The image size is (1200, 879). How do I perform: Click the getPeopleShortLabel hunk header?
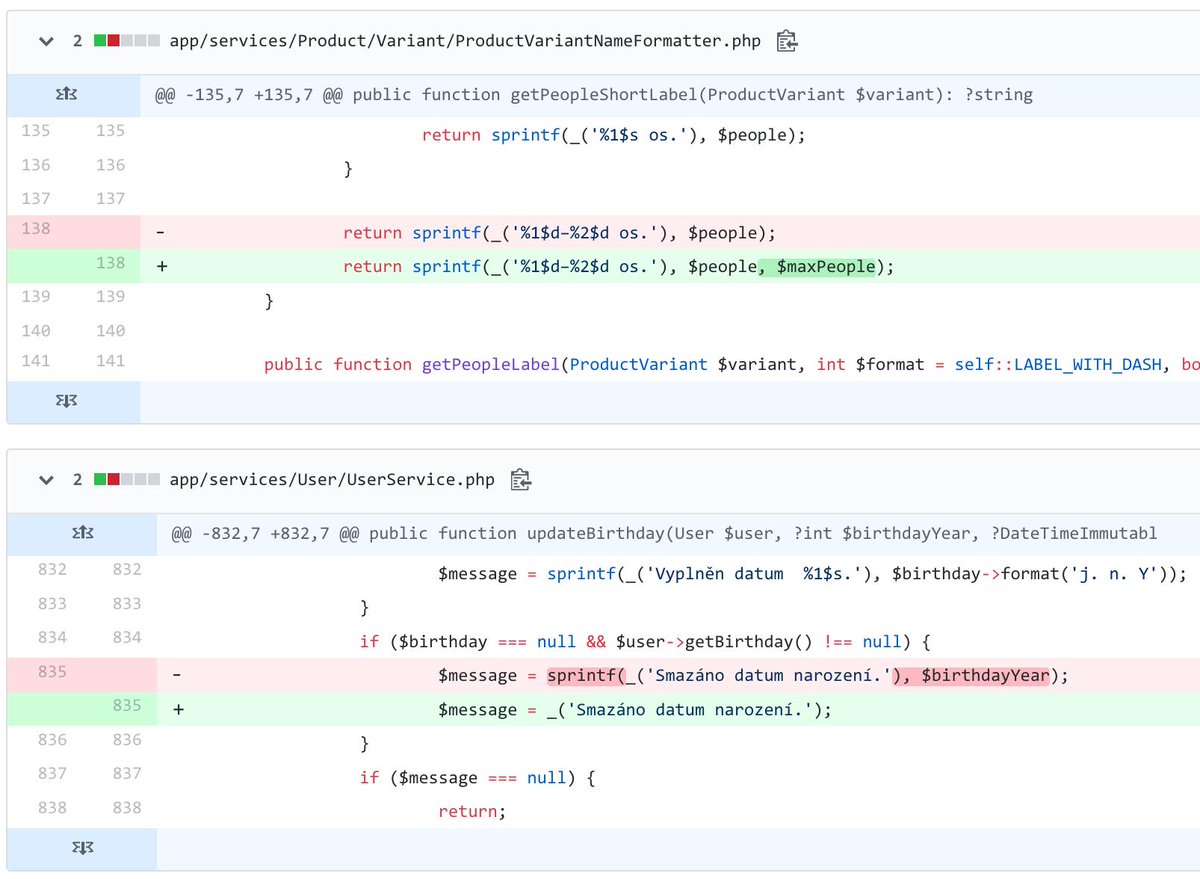594,95
